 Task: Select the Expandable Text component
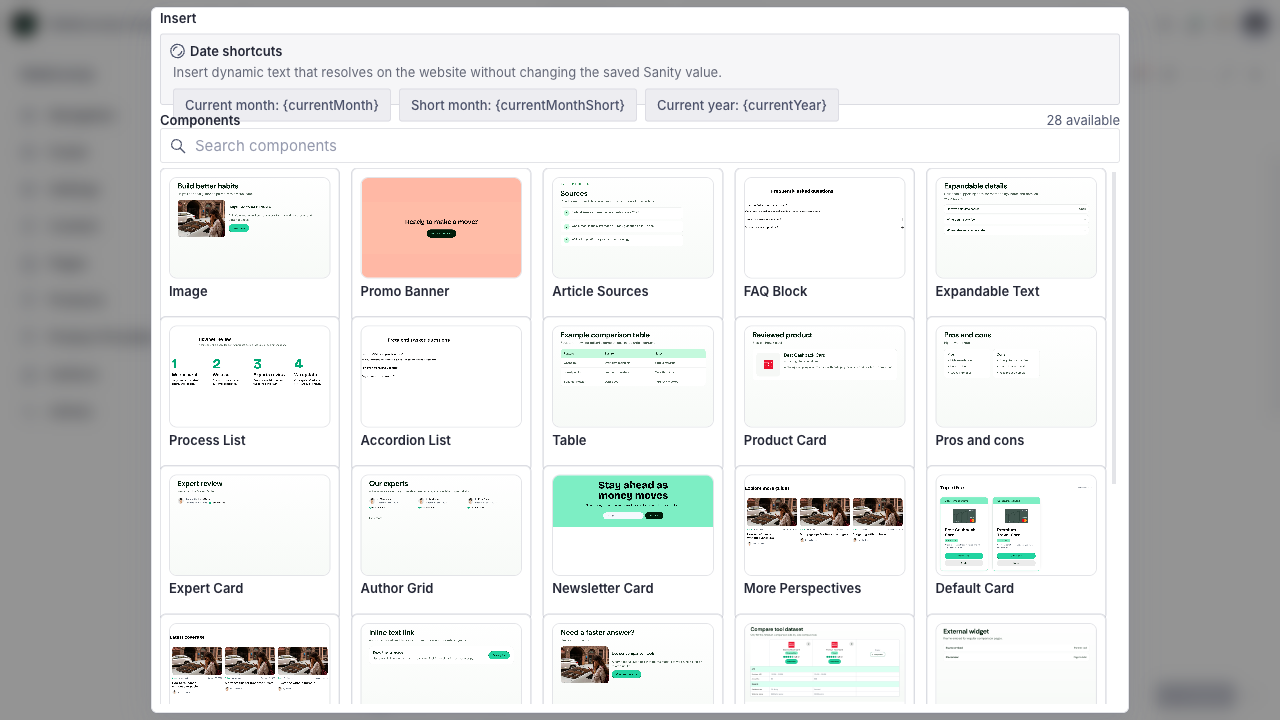coord(1016,242)
